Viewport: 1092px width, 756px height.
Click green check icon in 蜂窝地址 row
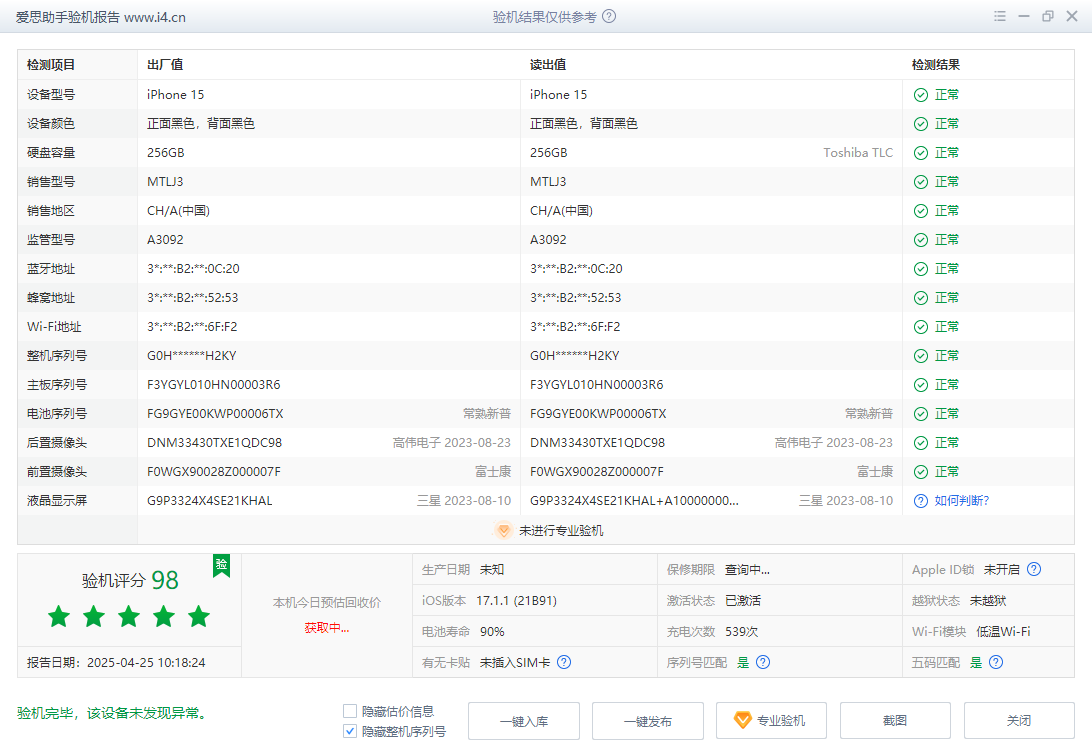[x=921, y=298]
